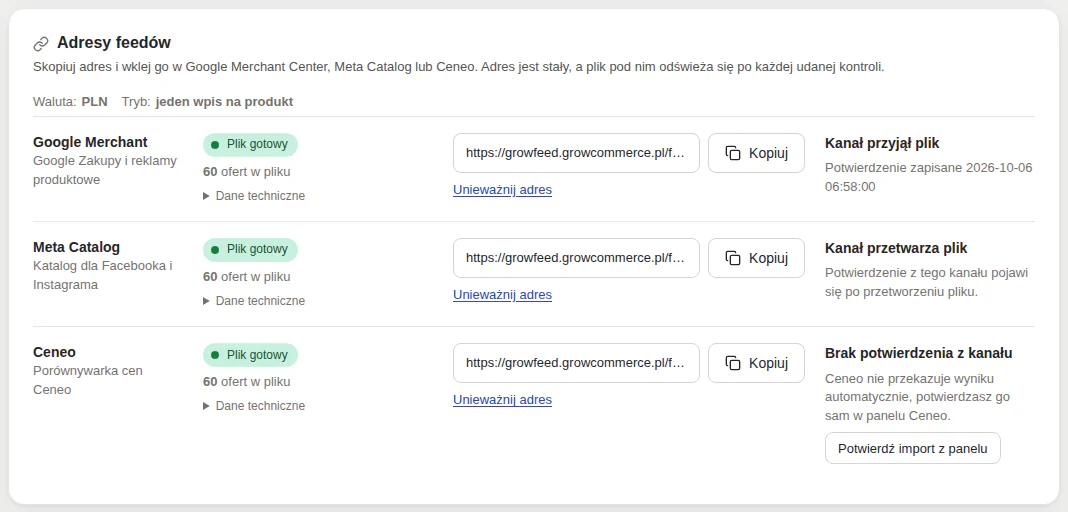
Task: Click Potwierdzenie z tego kanału pojawi się note
Action: (926, 282)
